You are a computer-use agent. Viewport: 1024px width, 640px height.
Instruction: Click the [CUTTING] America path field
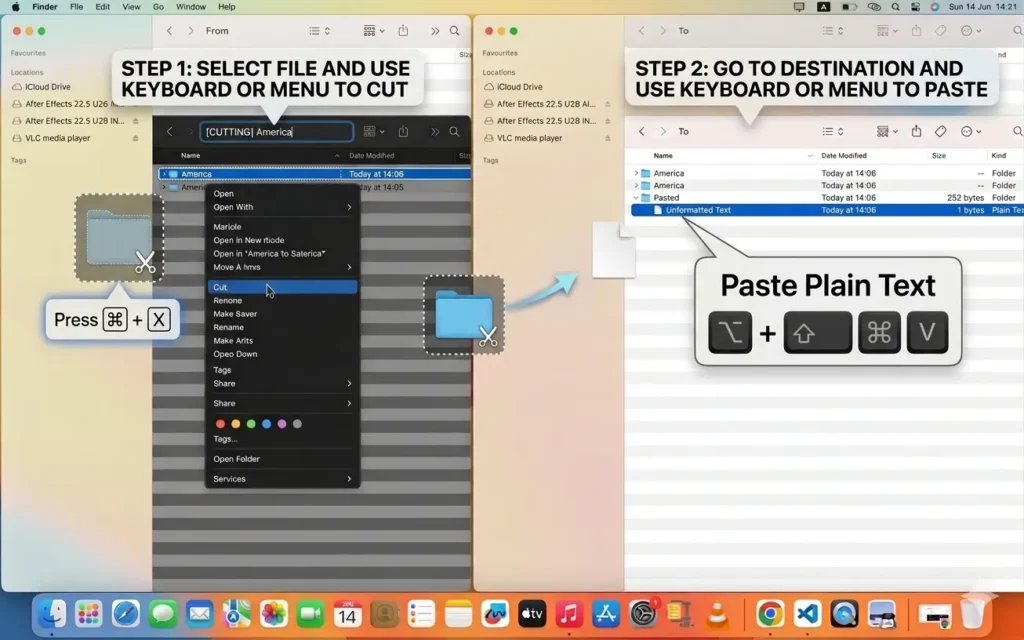coord(276,132)
